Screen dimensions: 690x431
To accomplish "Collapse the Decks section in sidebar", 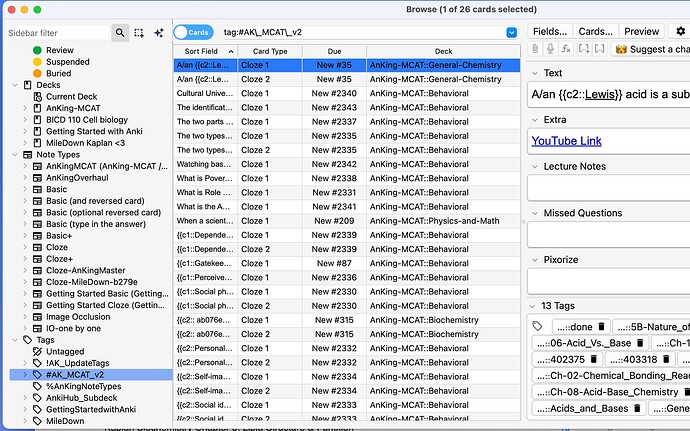I will tap(15, 85).
